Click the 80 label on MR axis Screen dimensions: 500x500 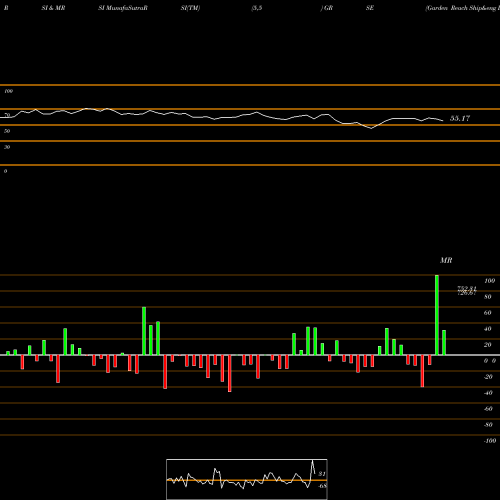[488, 297]
